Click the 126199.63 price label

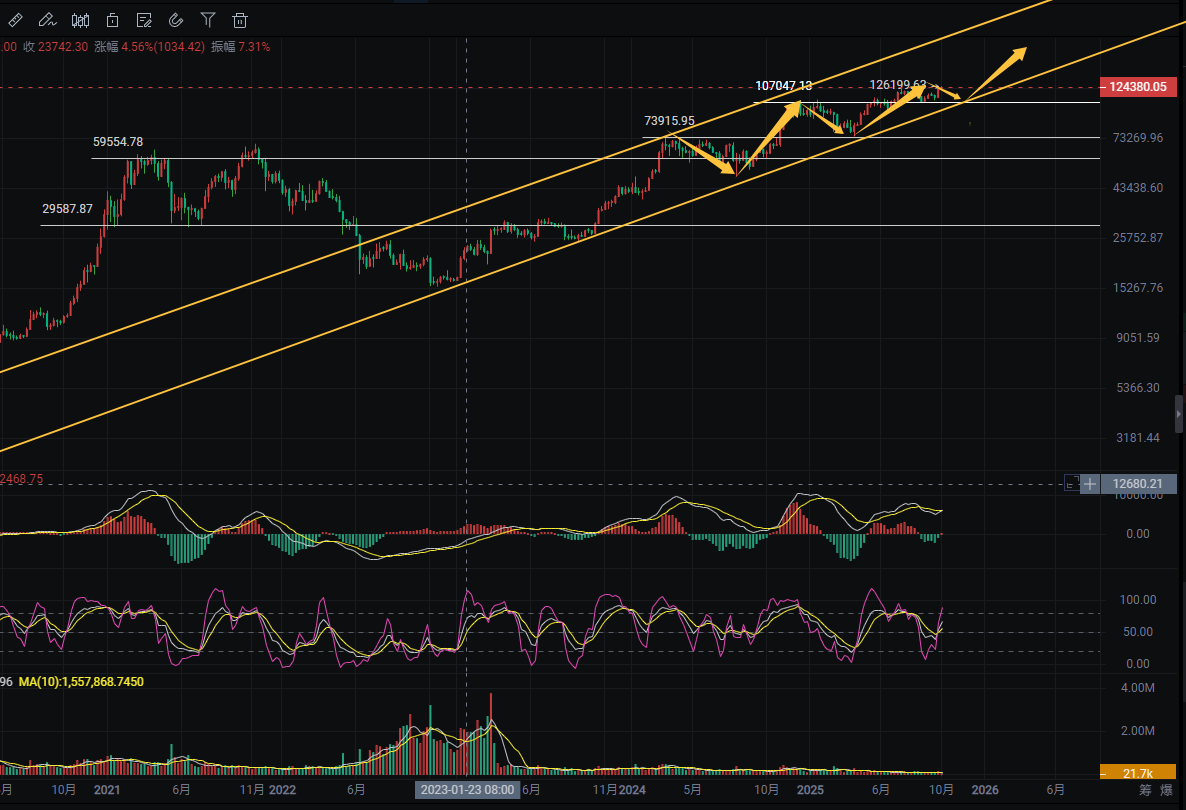898,85
